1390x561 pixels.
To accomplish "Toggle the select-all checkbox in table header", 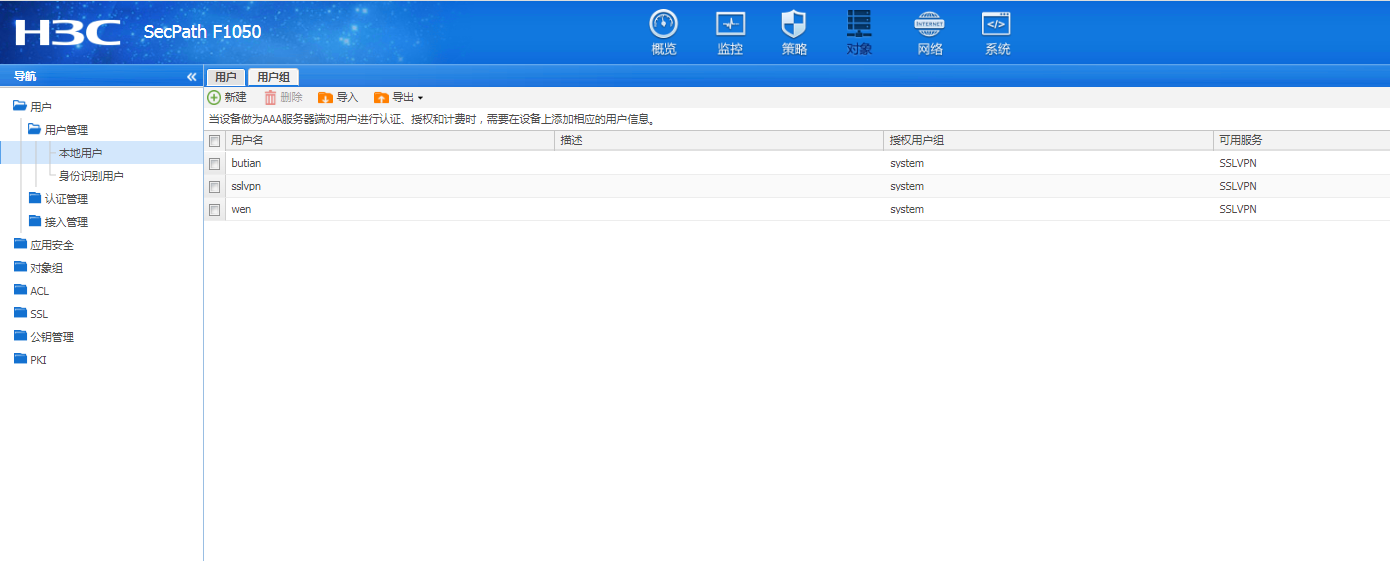I will [214, 141].
